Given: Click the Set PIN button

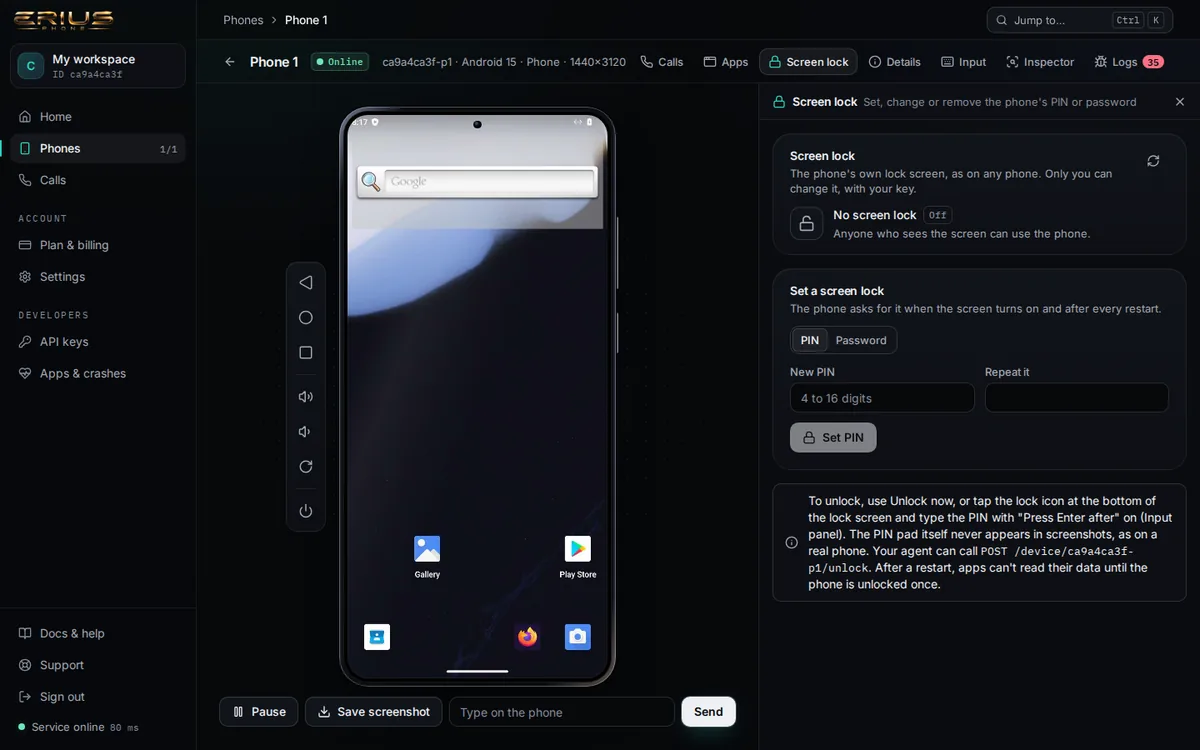Looking at the screenshot, I should [x=833, y=438].
